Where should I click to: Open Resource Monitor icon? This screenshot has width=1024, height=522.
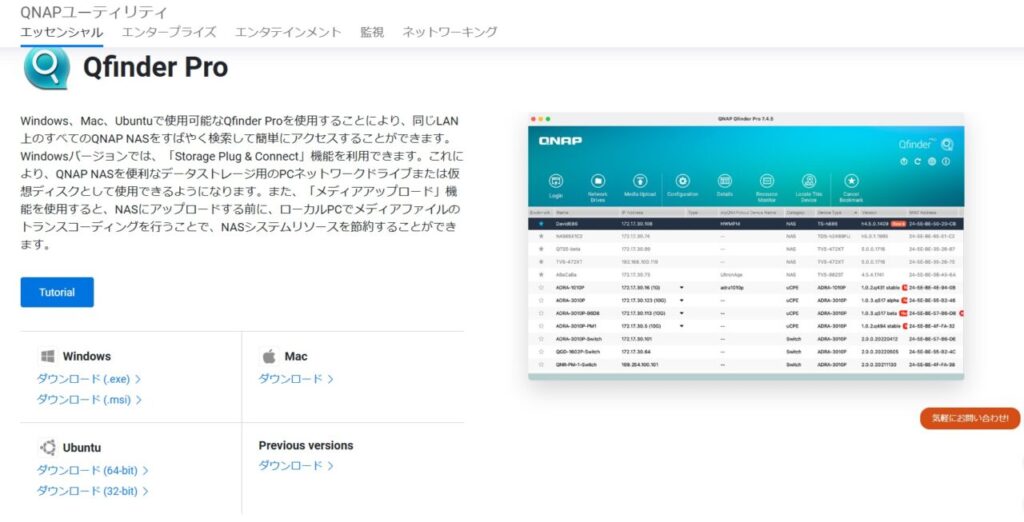(x=767, y=181)
